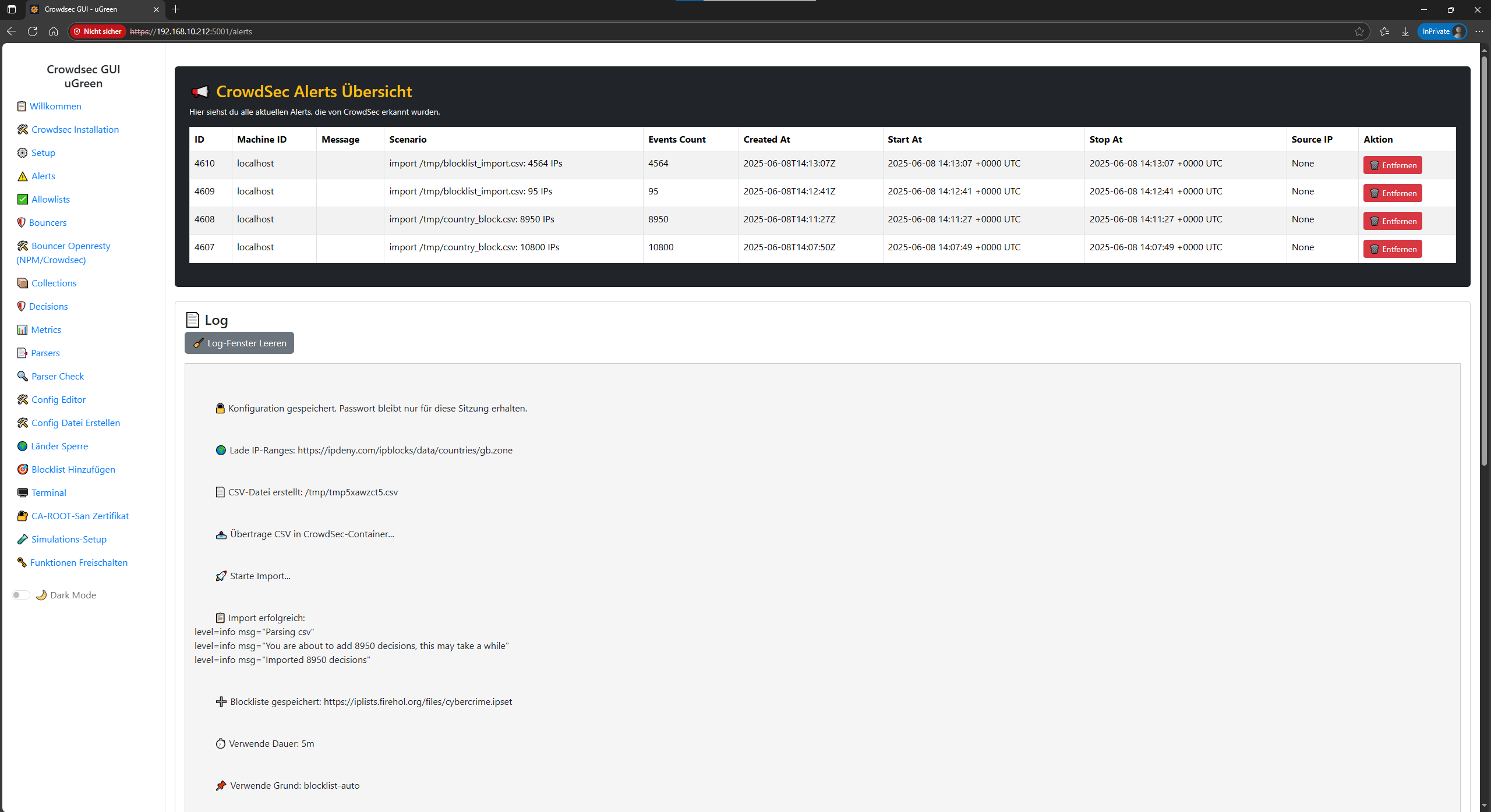Click the Parser Check magnifier icon
Image resolution: width=1491 pixels, height=812 pixels.
point(22,376)
